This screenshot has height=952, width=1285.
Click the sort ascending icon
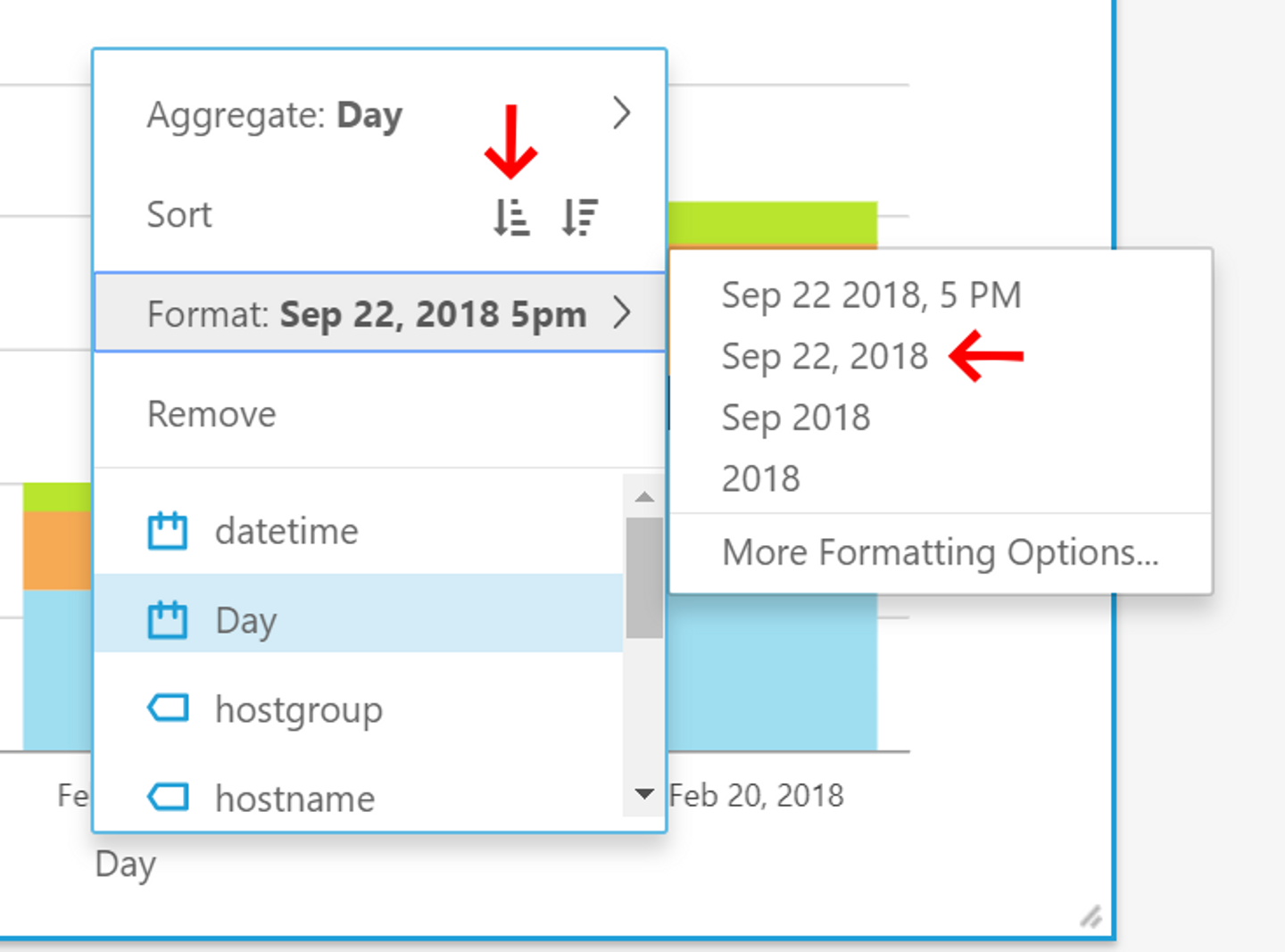click(x=511, y=217)
